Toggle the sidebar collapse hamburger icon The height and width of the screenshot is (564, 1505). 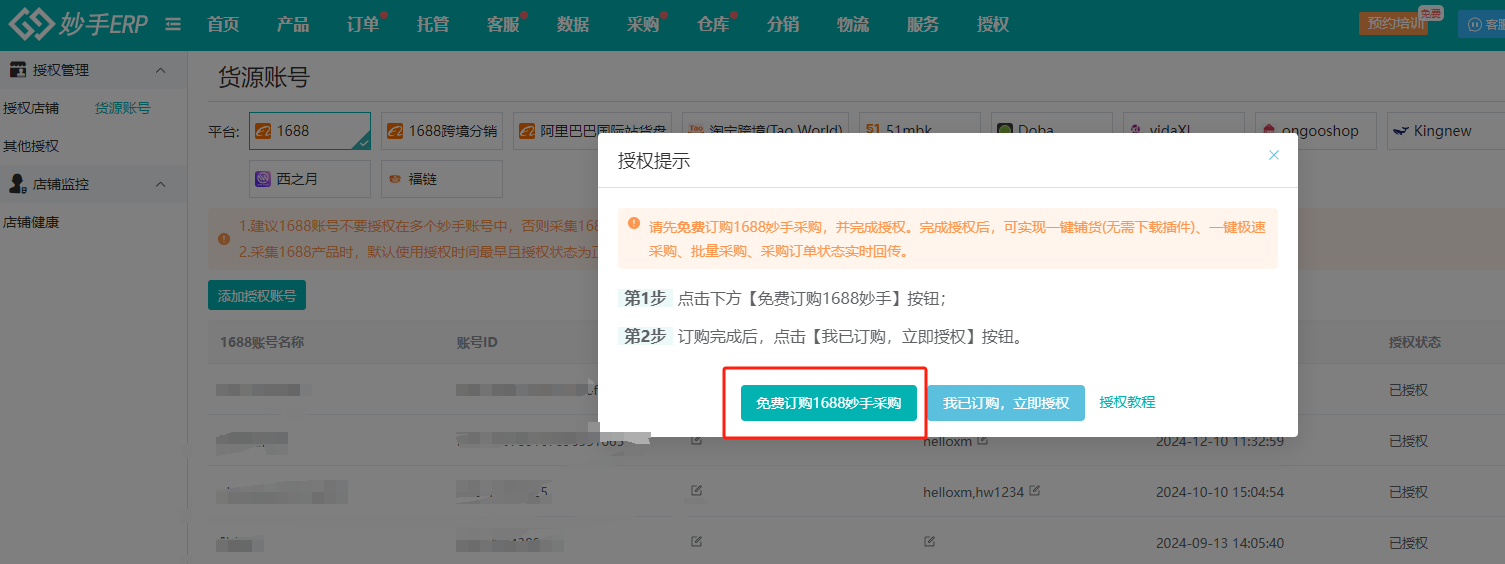click(x=173, y=24)
